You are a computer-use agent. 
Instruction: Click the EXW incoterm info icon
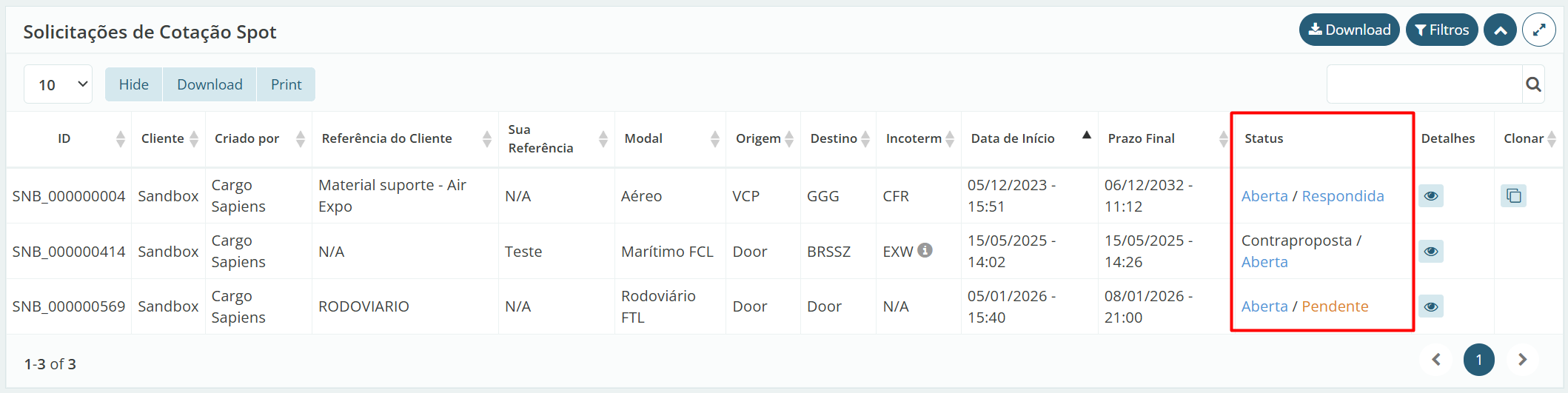[x=925, y=250]
